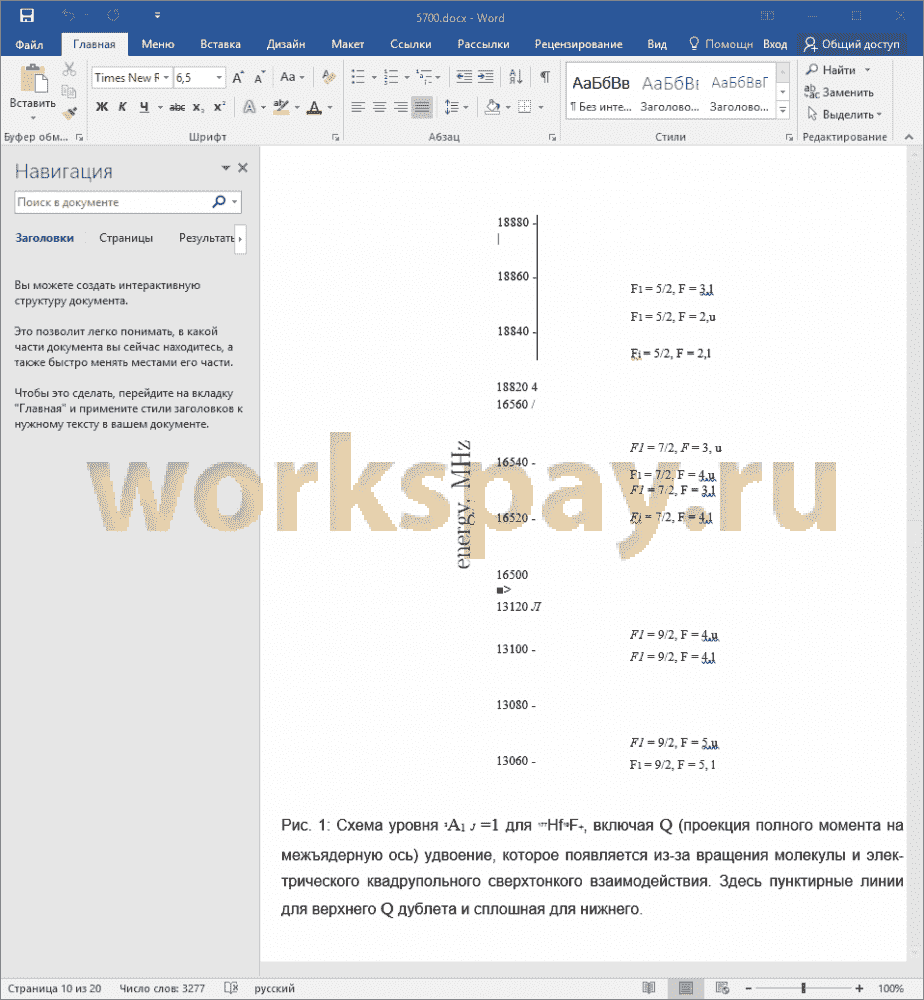This screenshot has height=1000, width=924.
Task: Open the bullet list options arrow
Action: [x=374, y=78]
